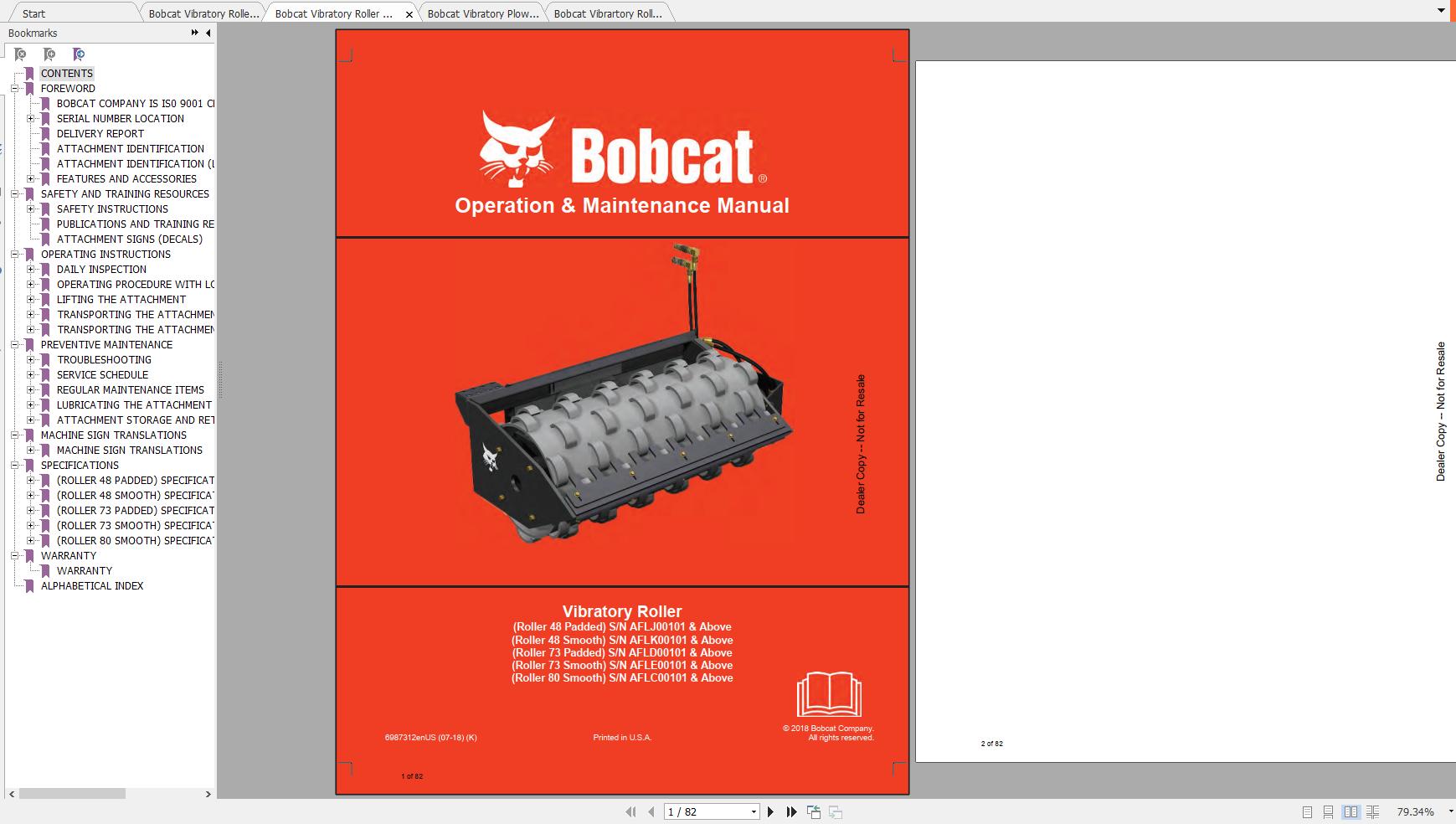Open the page number dropdown list
This screenshot has height=824, width=1456.
[x=753, y=811]
